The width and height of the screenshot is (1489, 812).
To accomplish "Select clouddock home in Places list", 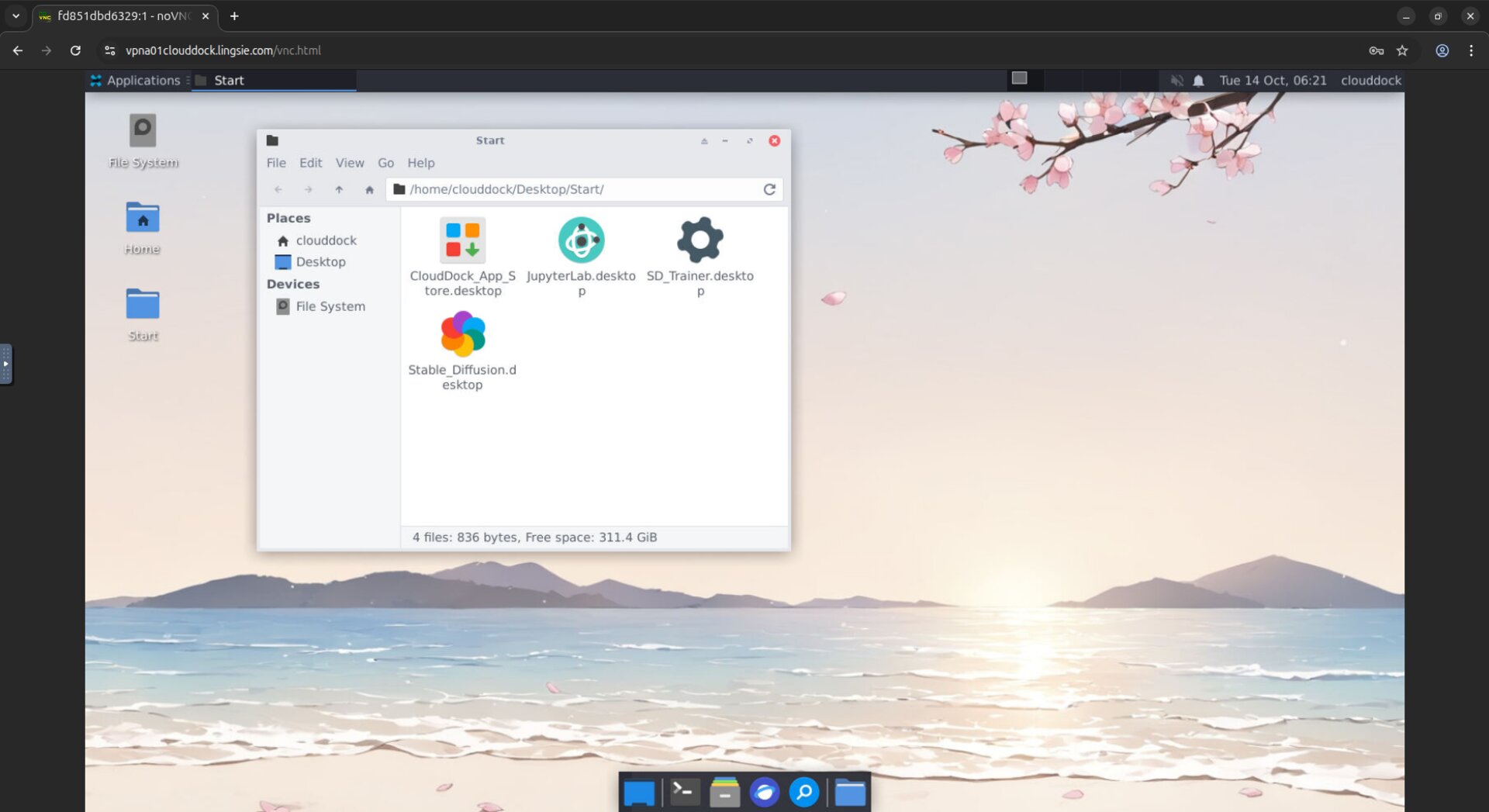I will click(326, 240).
